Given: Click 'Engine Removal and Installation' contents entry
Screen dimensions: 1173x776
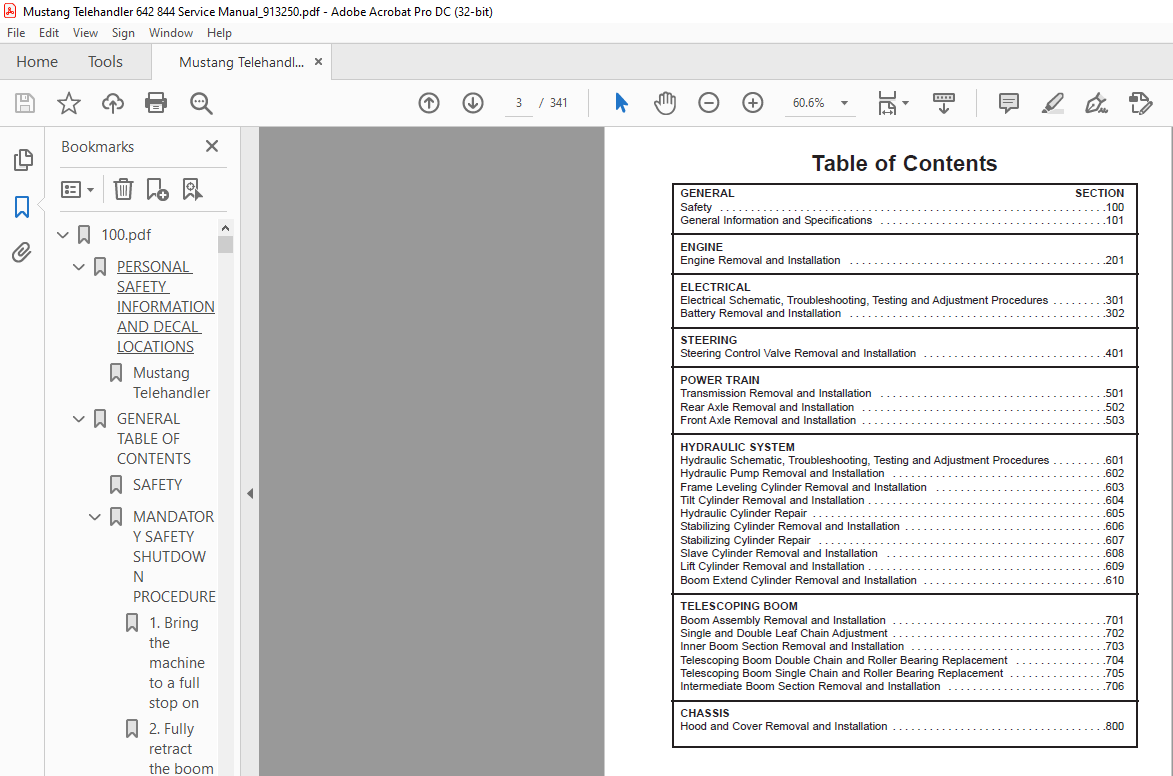Looking at the screenshot, I should click(x=760, y=260).
